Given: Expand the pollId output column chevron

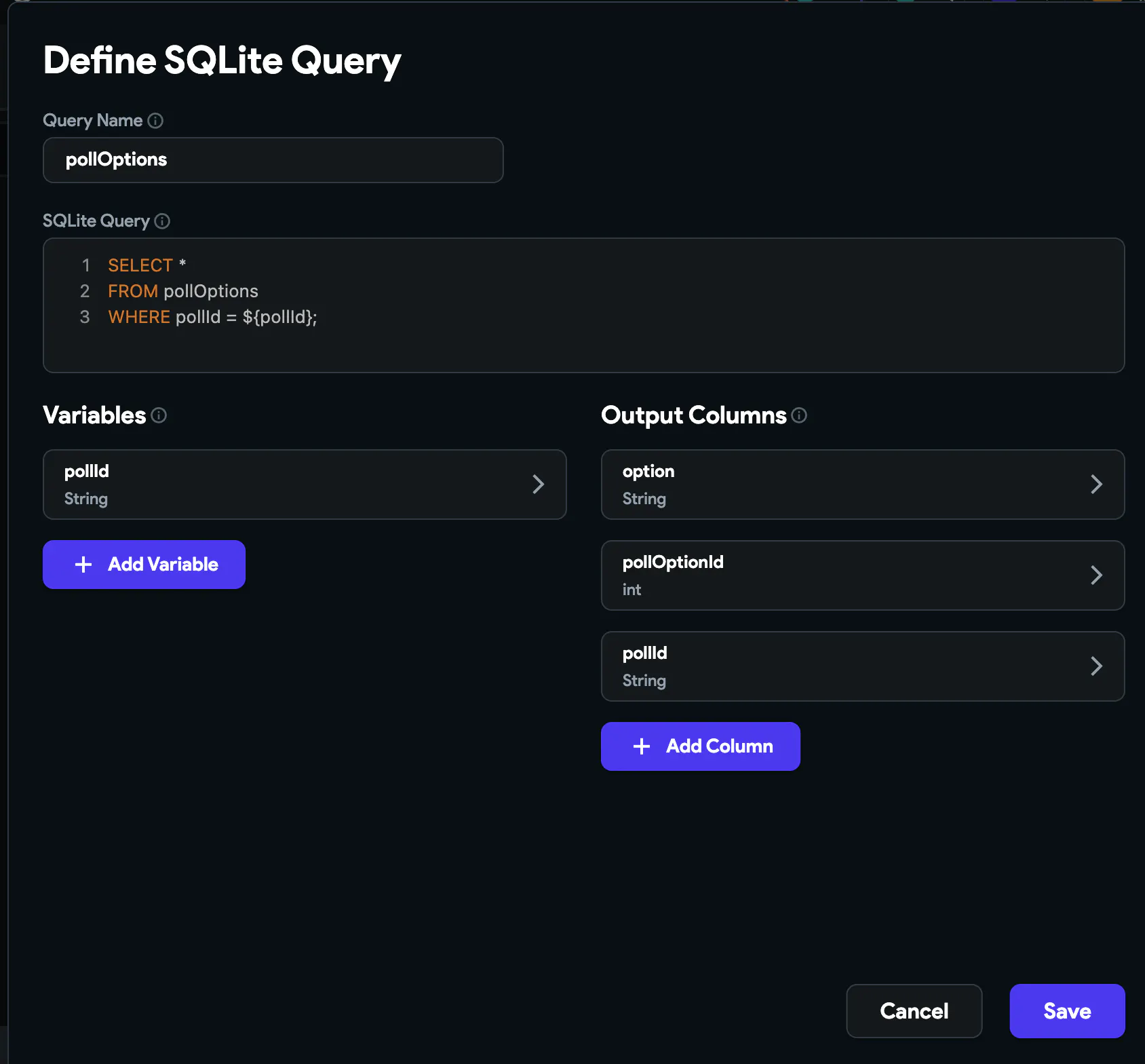Looking at the screenshot, I should point(1096,666).
